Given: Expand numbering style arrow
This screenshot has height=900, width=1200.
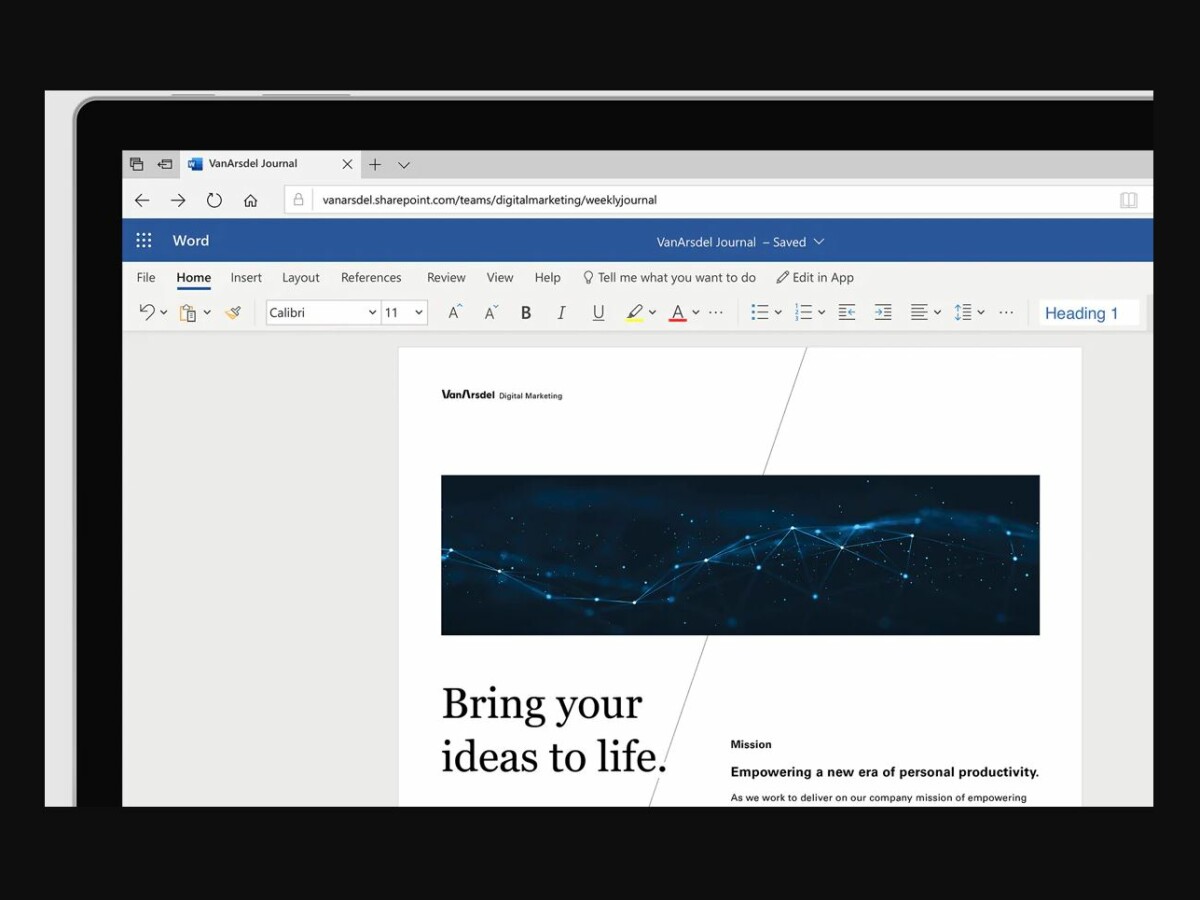Looking at the screenshot, I should point(821,313).
